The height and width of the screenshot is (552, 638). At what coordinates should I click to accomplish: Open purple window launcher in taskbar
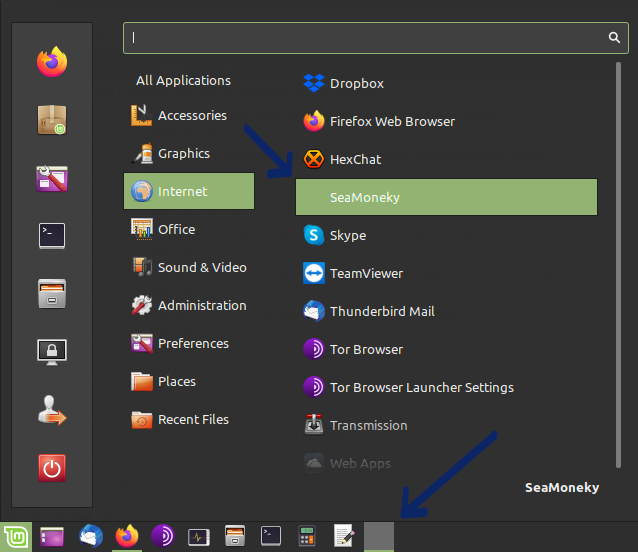pos(52,537)
